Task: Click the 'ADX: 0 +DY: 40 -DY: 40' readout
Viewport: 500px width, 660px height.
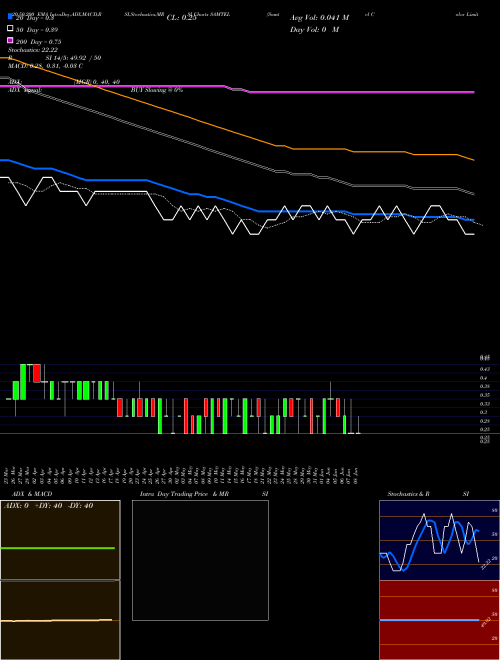Action: click(48, 506)
